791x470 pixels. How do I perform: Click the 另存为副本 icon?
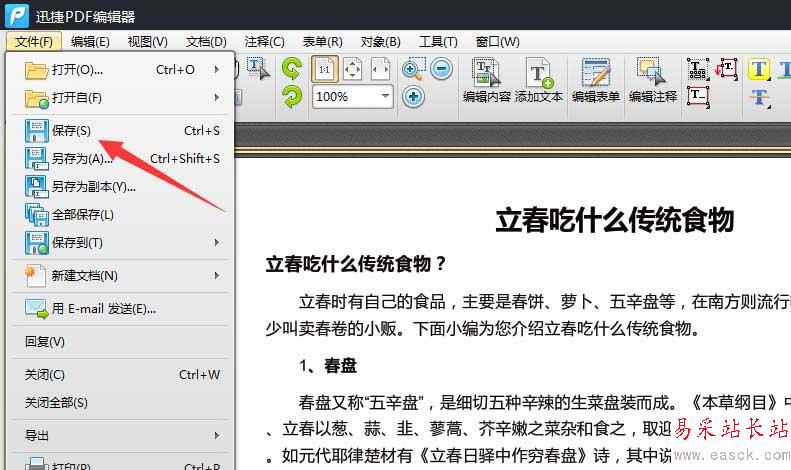click(x=37, y=187)
